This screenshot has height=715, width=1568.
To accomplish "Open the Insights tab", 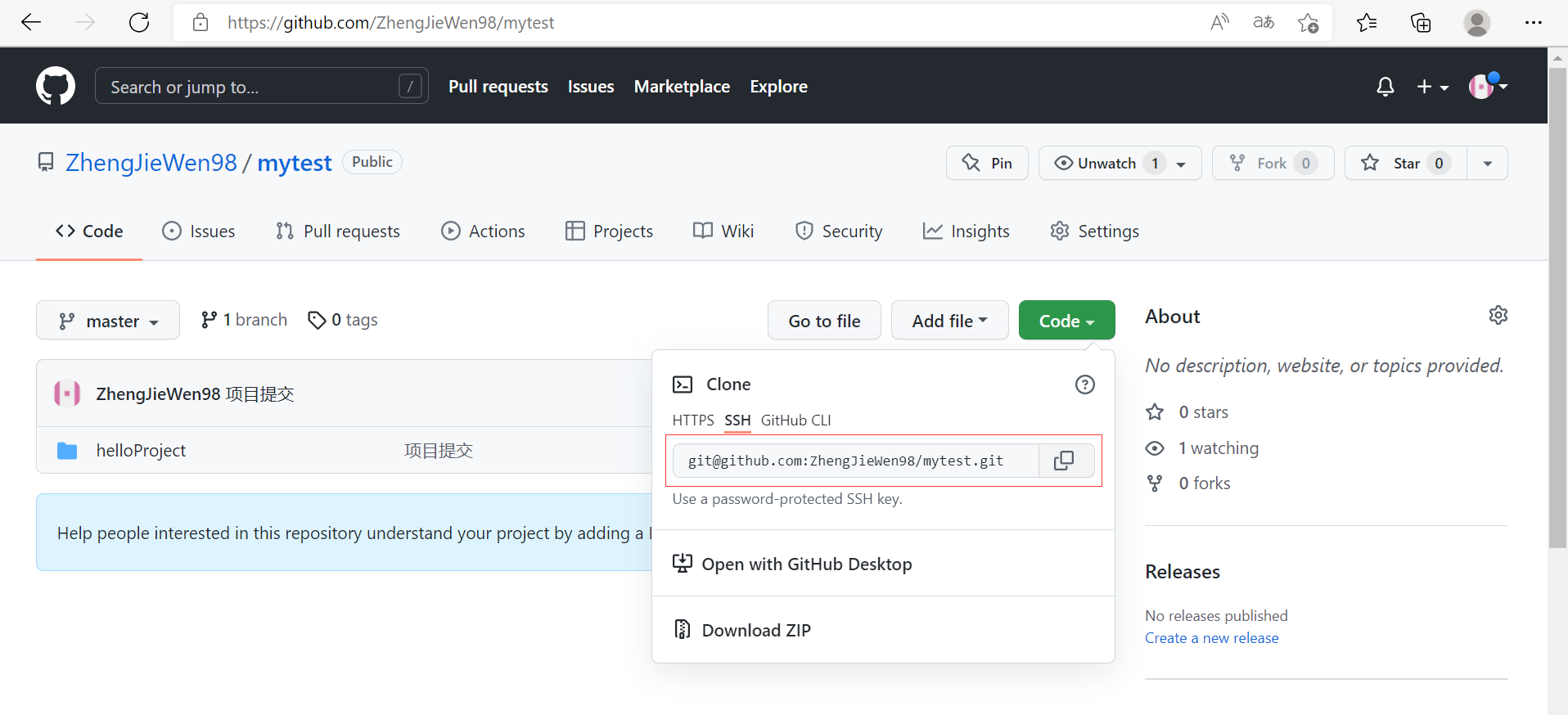I will tap(966, 232).
